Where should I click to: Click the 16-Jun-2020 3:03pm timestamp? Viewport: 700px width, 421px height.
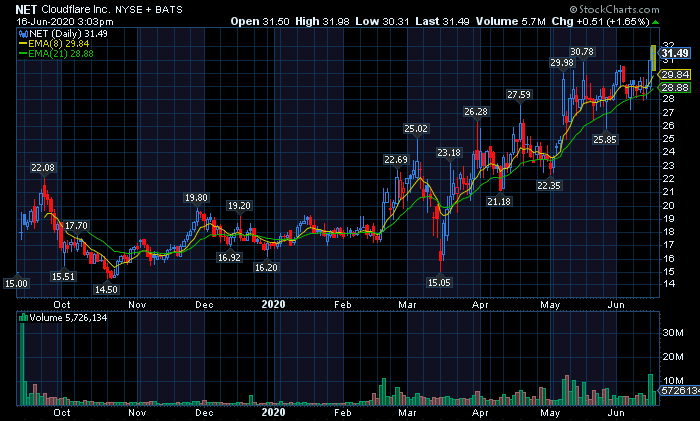click(65, 21)
